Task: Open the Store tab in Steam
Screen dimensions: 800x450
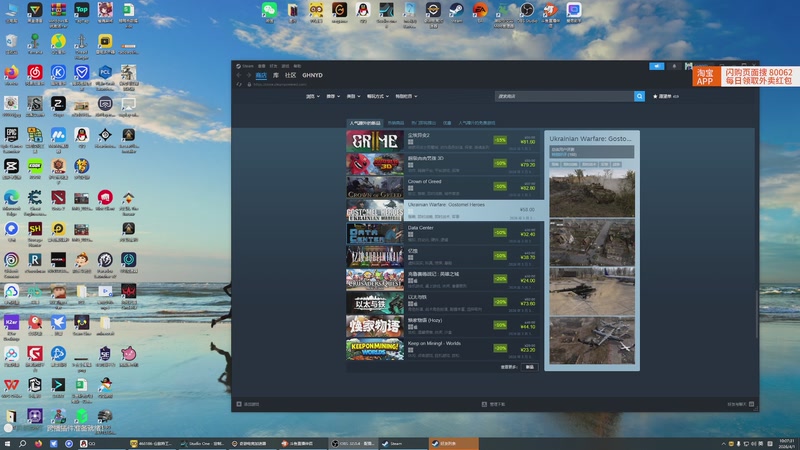Action: (261, 75)
